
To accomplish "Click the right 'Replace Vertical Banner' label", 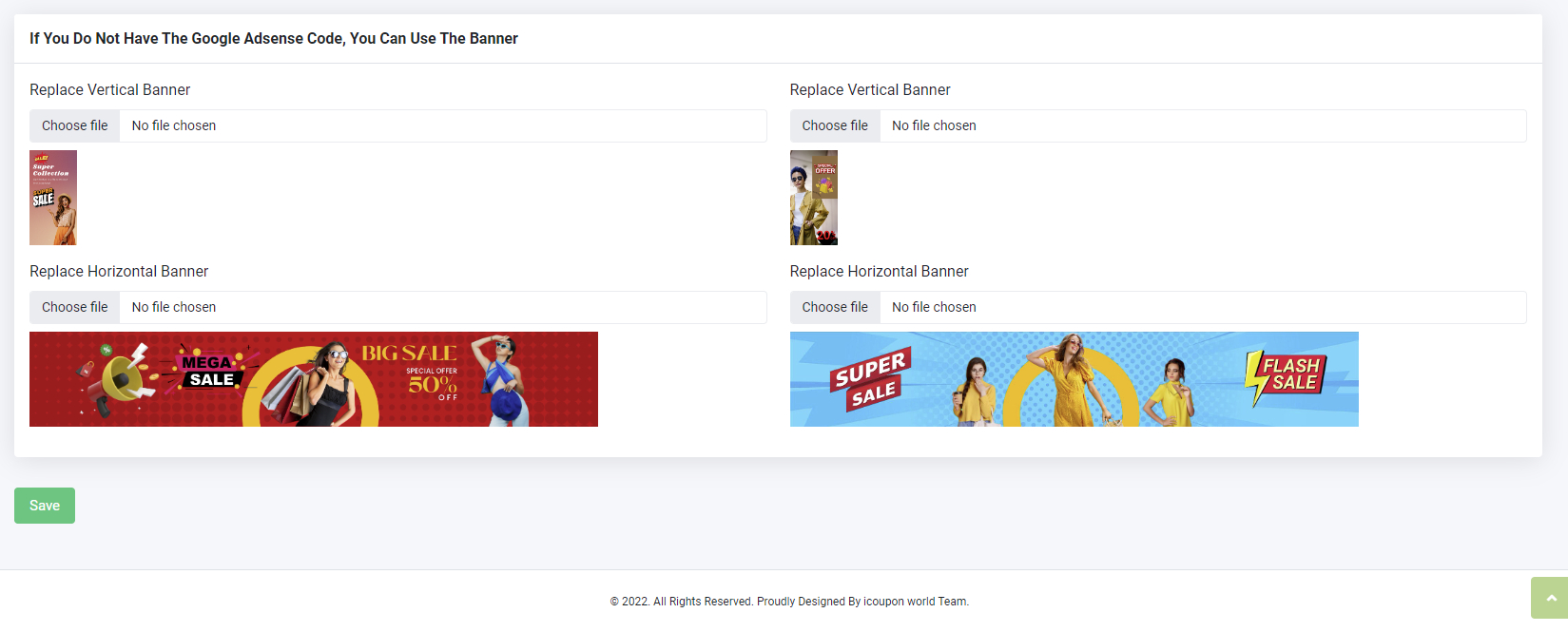I will (870, 89).
